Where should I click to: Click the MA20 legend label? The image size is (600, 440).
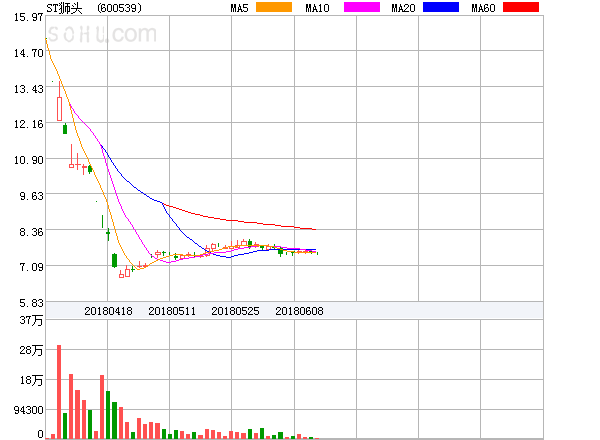point(403,8)
